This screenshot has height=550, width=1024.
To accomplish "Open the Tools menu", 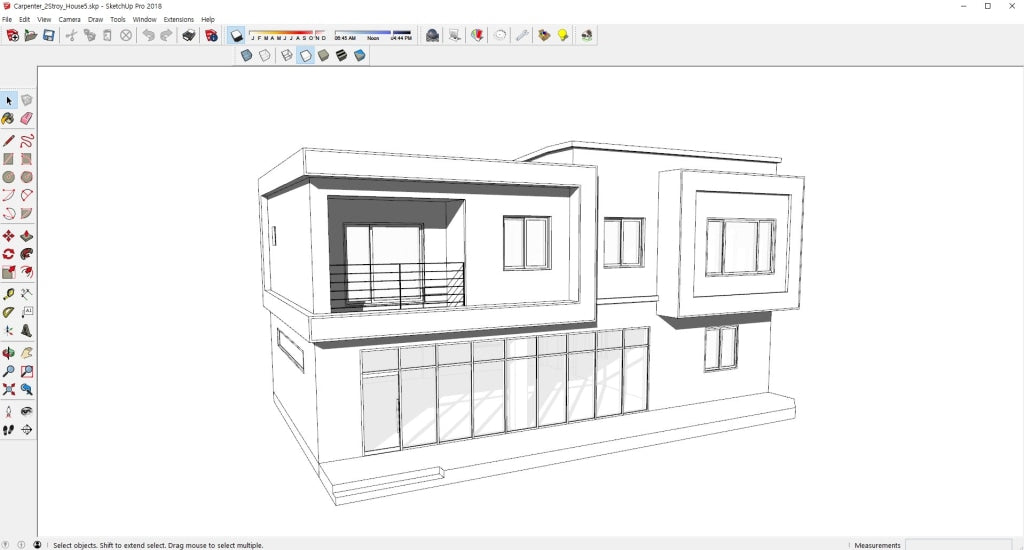I will tap(118, 20).
